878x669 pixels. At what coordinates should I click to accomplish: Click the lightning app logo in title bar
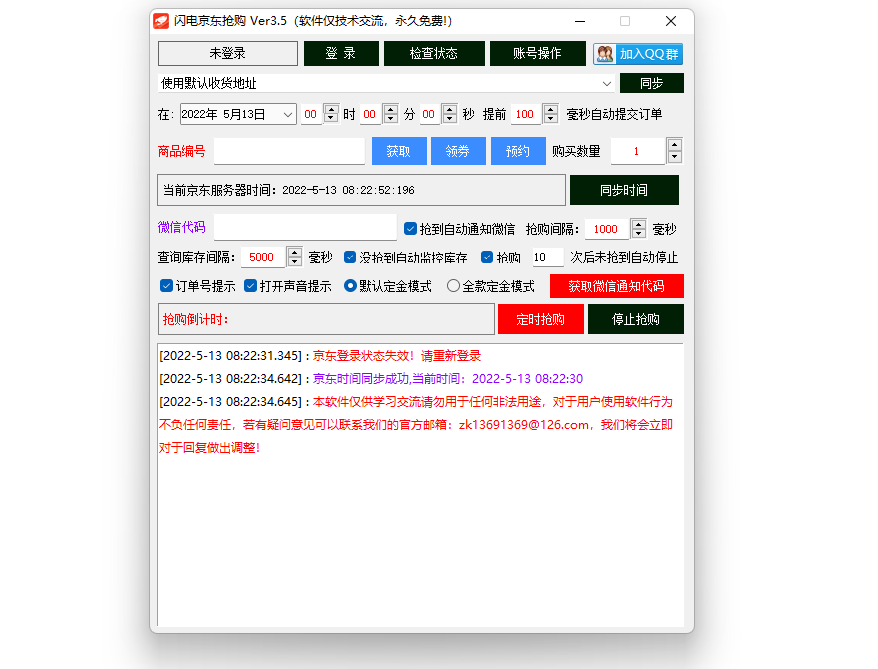[x=162, y=19]
